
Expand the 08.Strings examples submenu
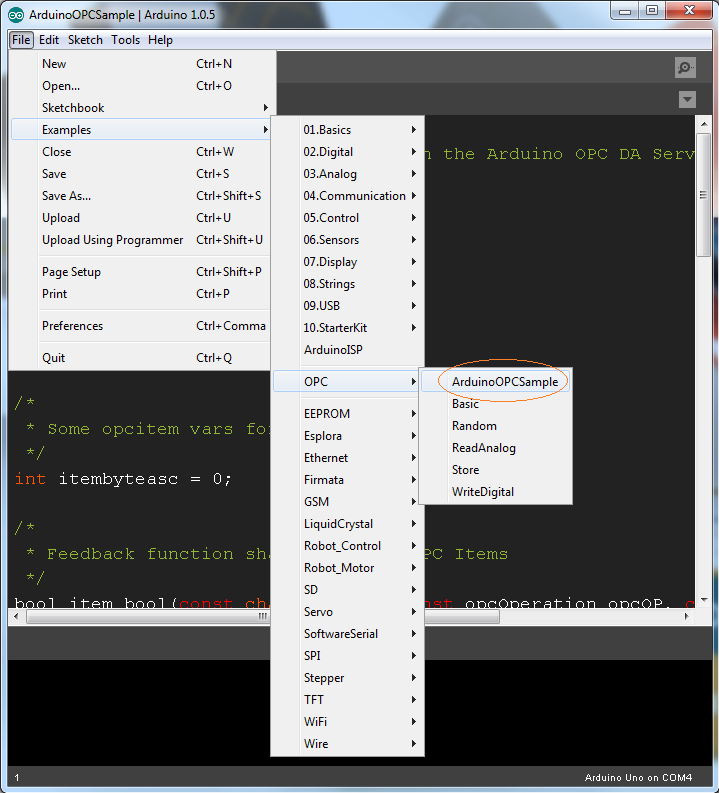click(347, 284)
